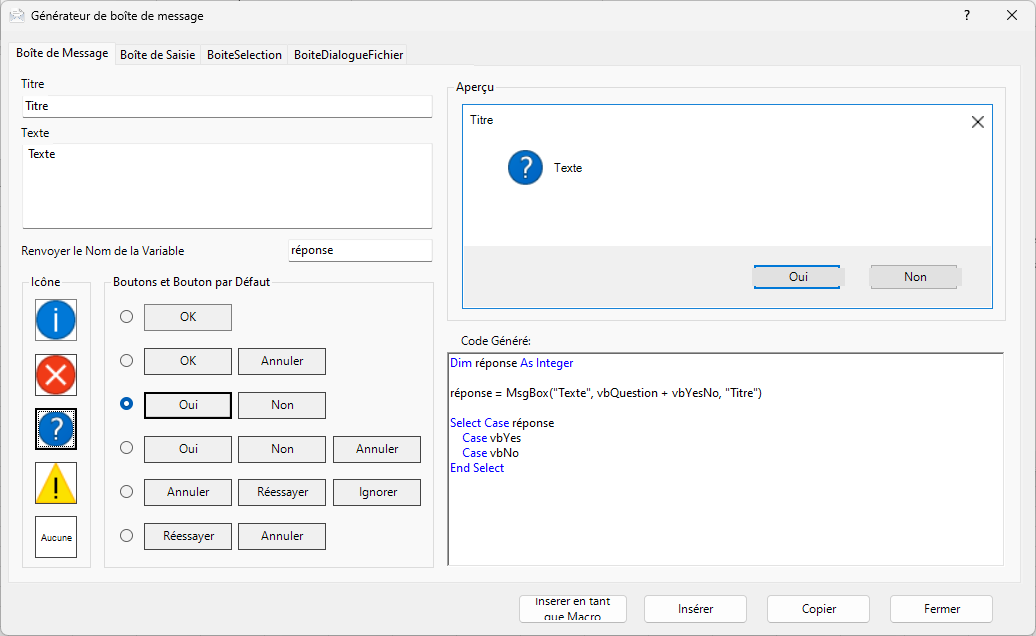The height and width of the screenshot is (636, 1036).
Task: Select the Réessayer / Annuler radio button
Action: [126, 536]
